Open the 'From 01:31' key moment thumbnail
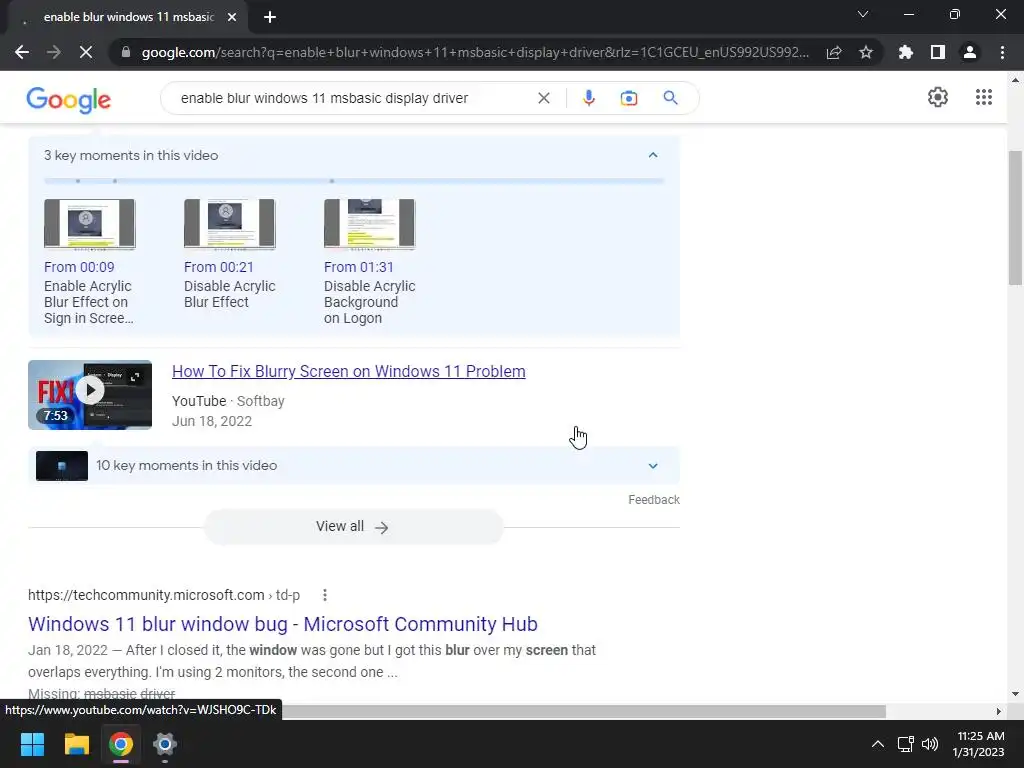Image resolution: width=1024 pixels, height=768 pixels. (x=369, y=224)
